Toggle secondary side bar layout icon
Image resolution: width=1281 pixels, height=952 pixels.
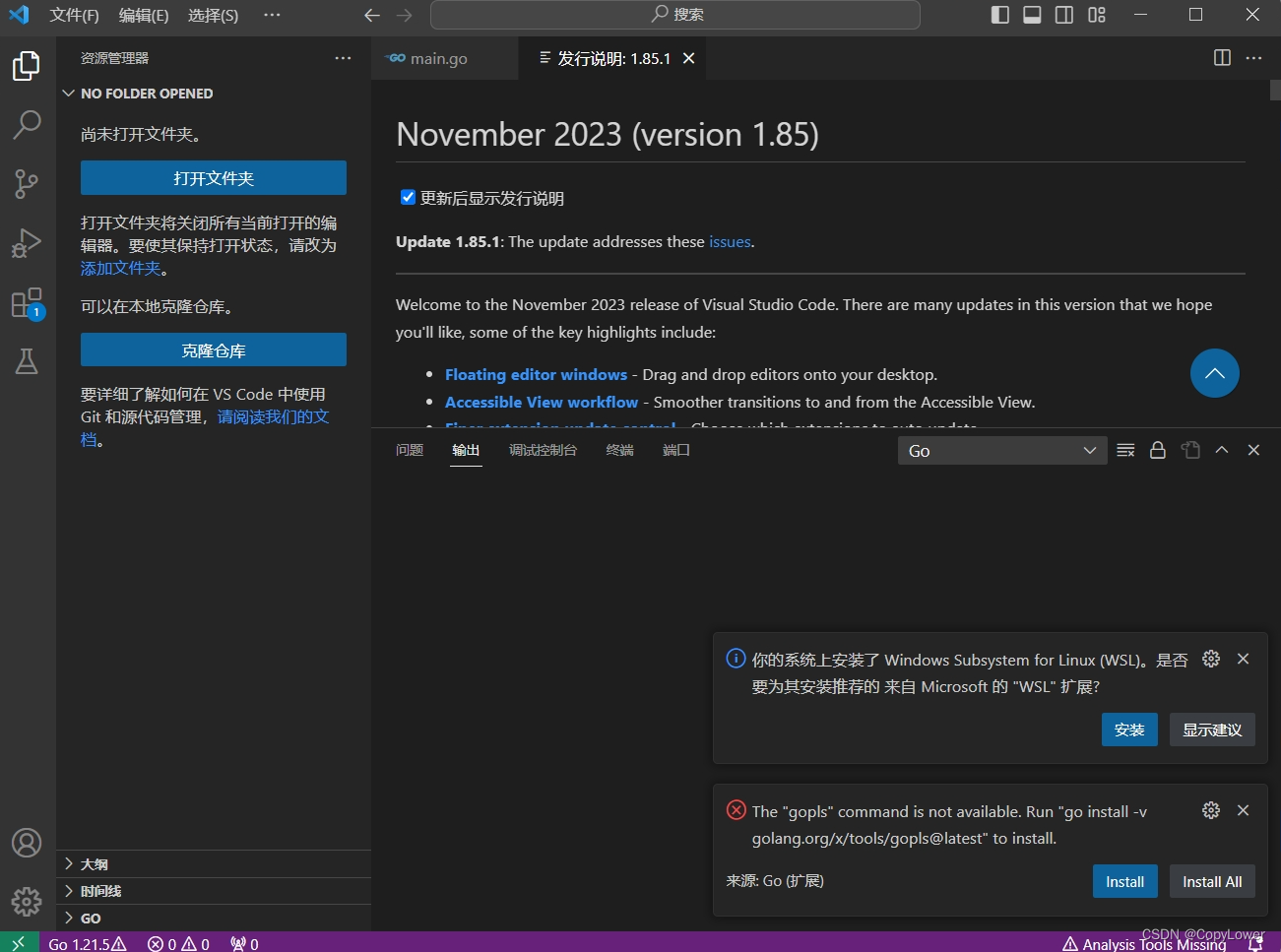click(1064, 15)
